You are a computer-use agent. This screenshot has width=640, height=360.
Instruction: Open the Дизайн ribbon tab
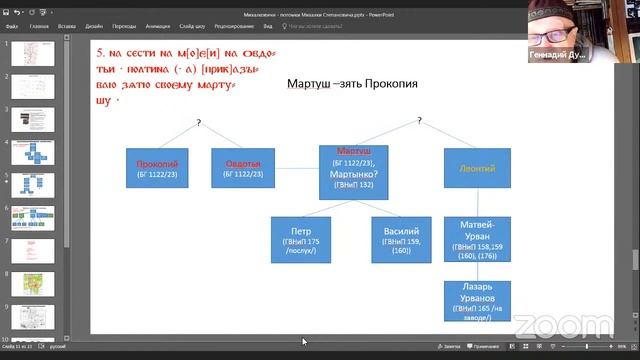click(94, 26)
